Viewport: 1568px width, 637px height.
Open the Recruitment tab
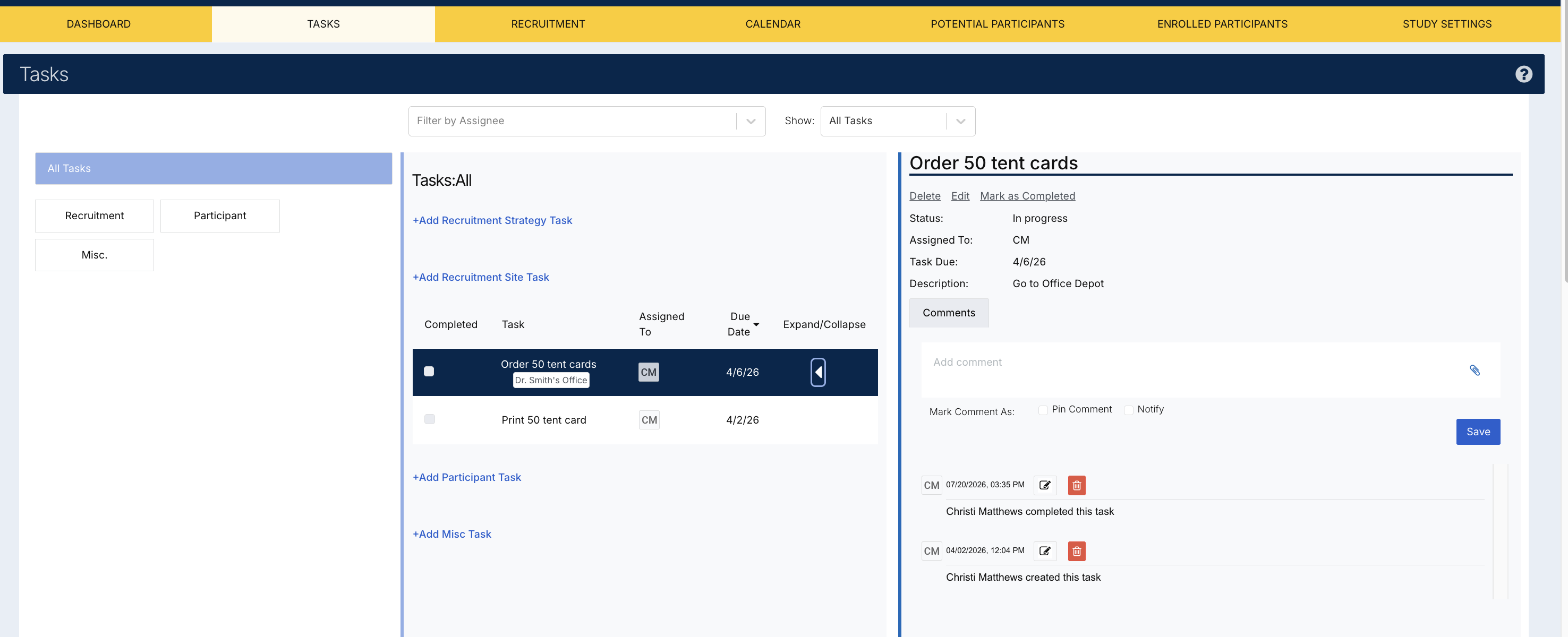click(x=548, y=24)
